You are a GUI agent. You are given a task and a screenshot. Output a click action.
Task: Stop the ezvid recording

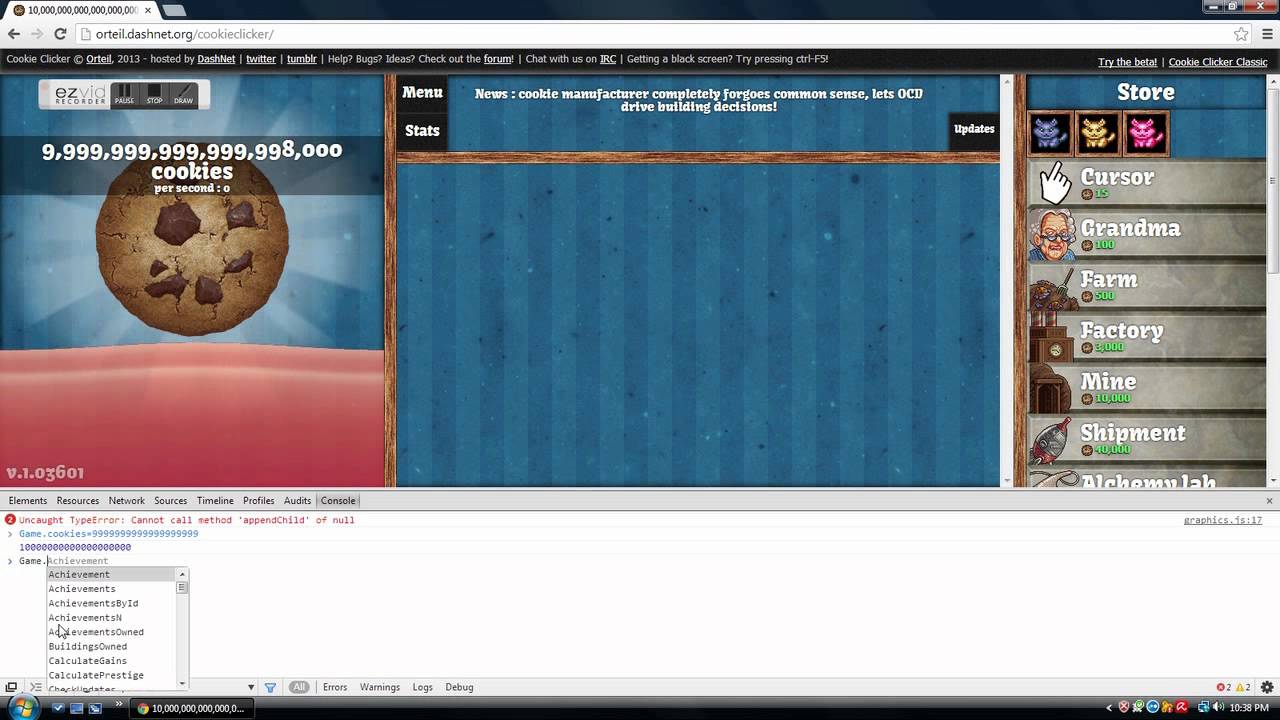[x=154, y=95]
